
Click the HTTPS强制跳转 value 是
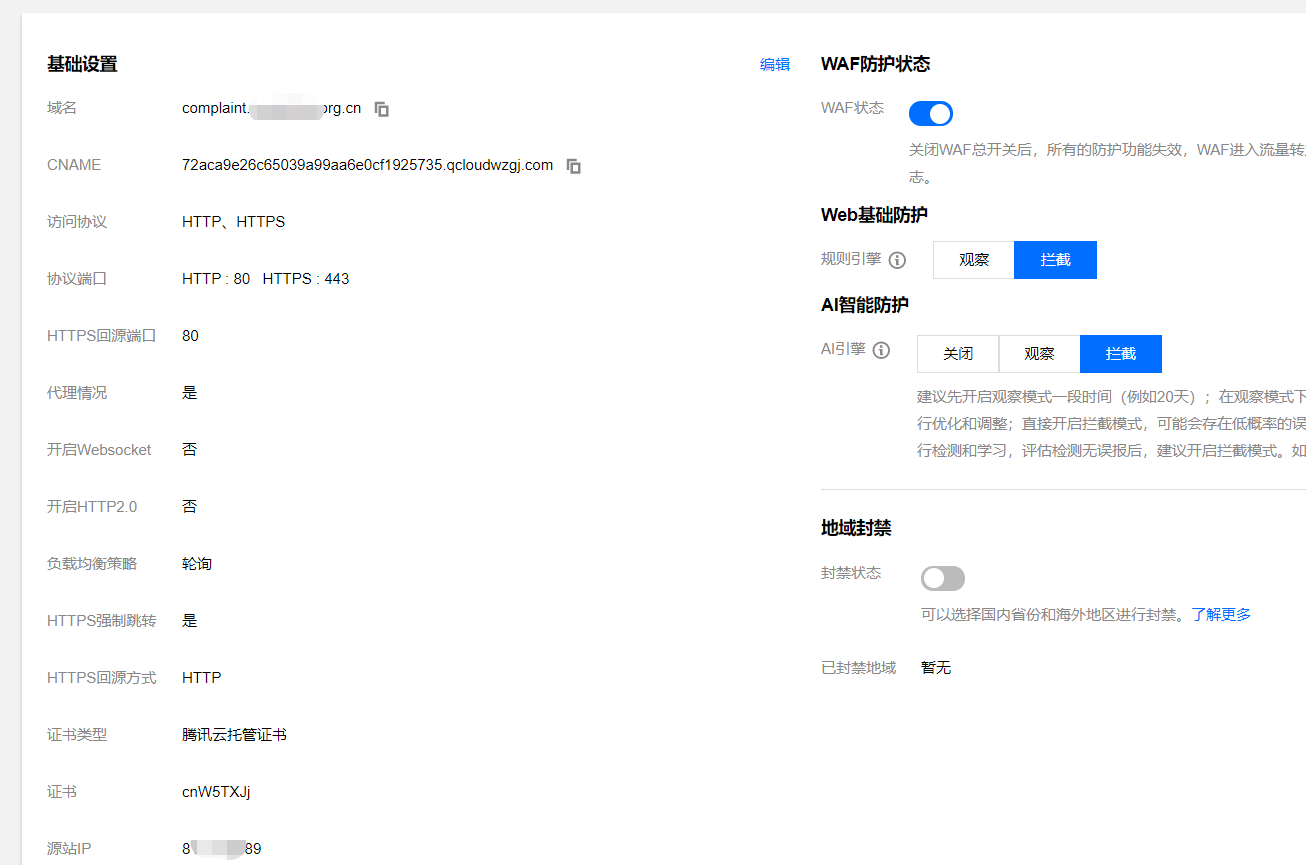pos(190,621)
